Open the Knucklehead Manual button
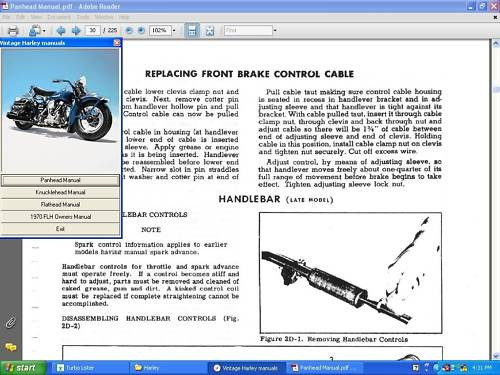500x375 pixels. click(x=60, y=192)
